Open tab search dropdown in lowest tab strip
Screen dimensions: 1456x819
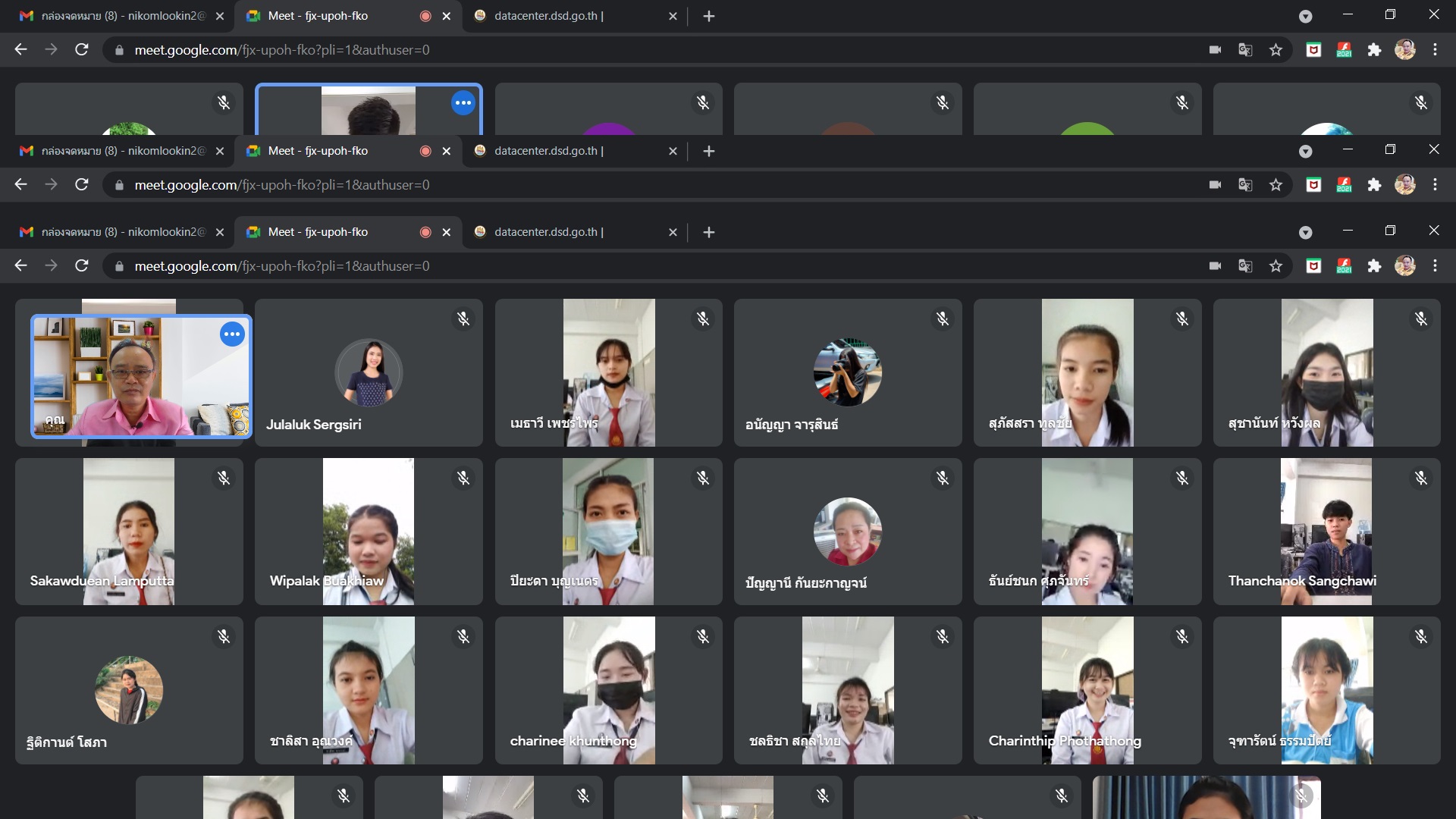(1305, 232)
